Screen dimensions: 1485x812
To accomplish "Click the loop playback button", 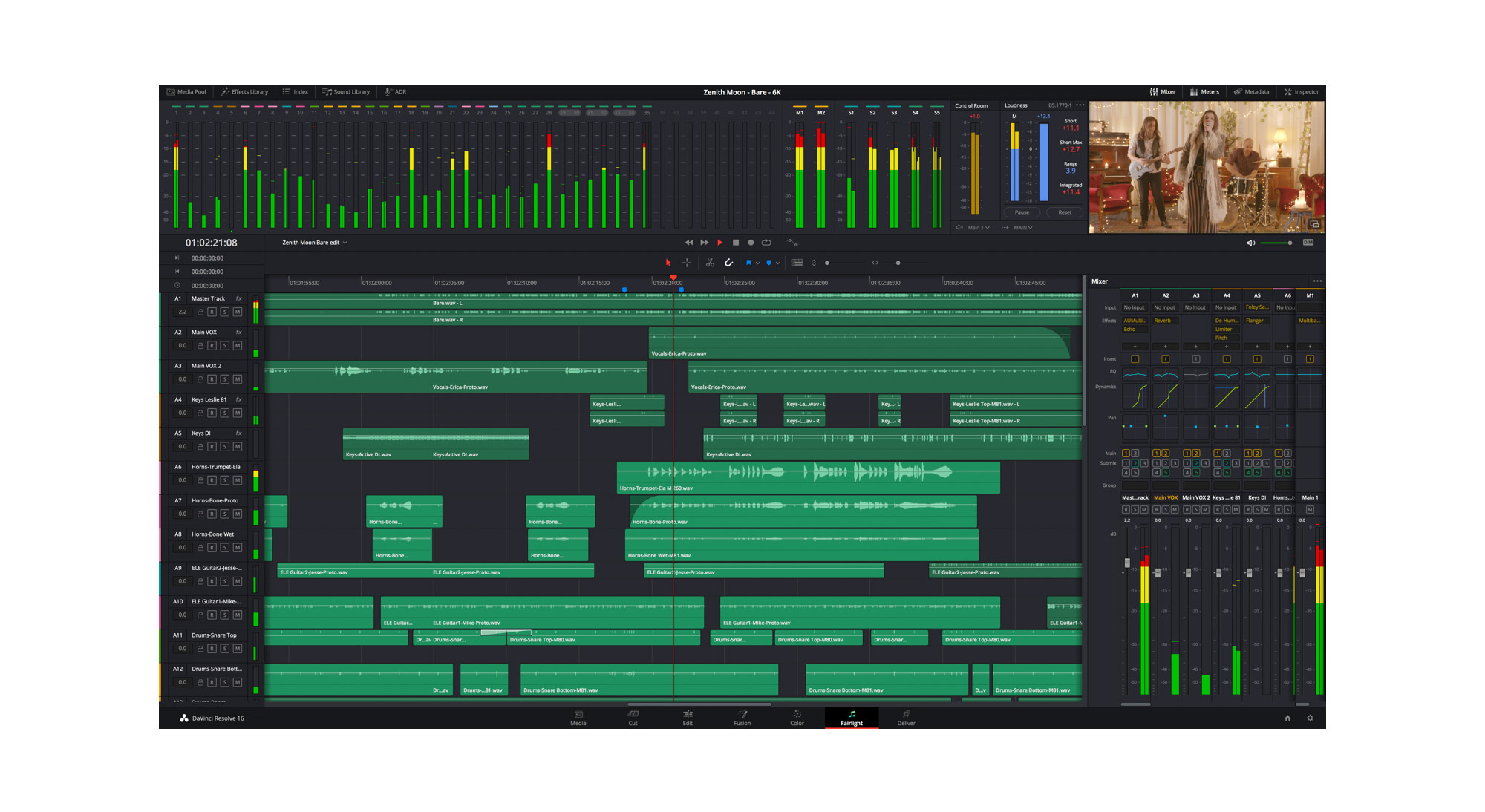I will point(766,243).
